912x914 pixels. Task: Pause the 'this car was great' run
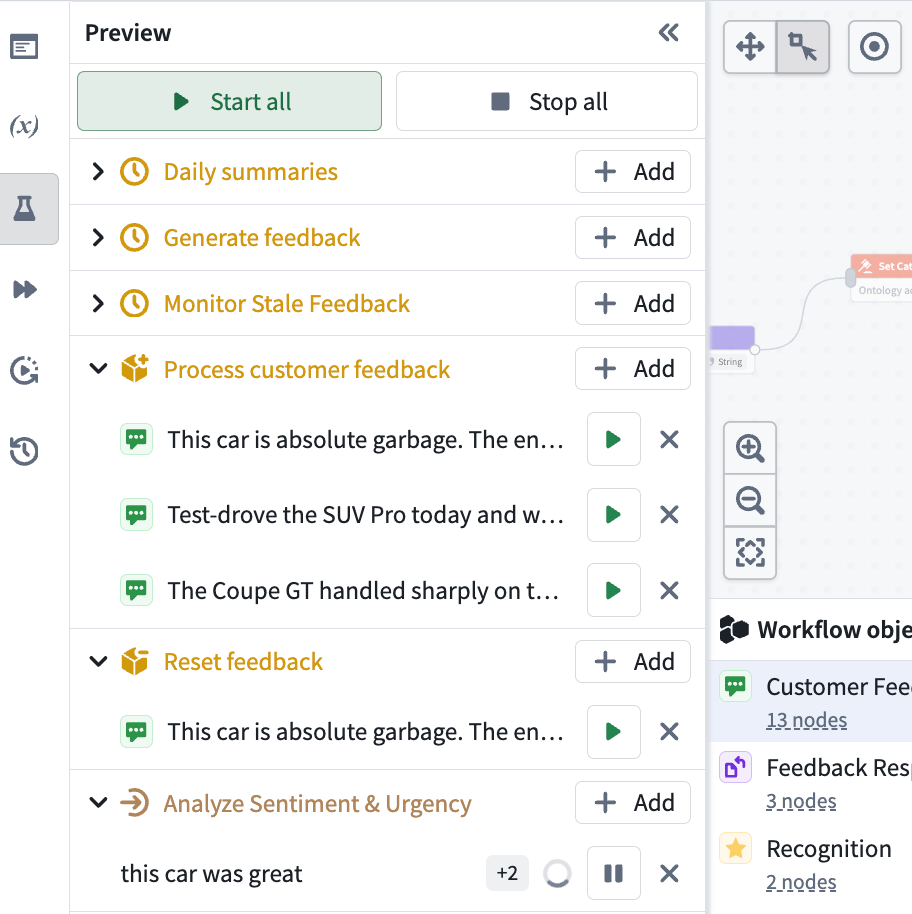614,873
